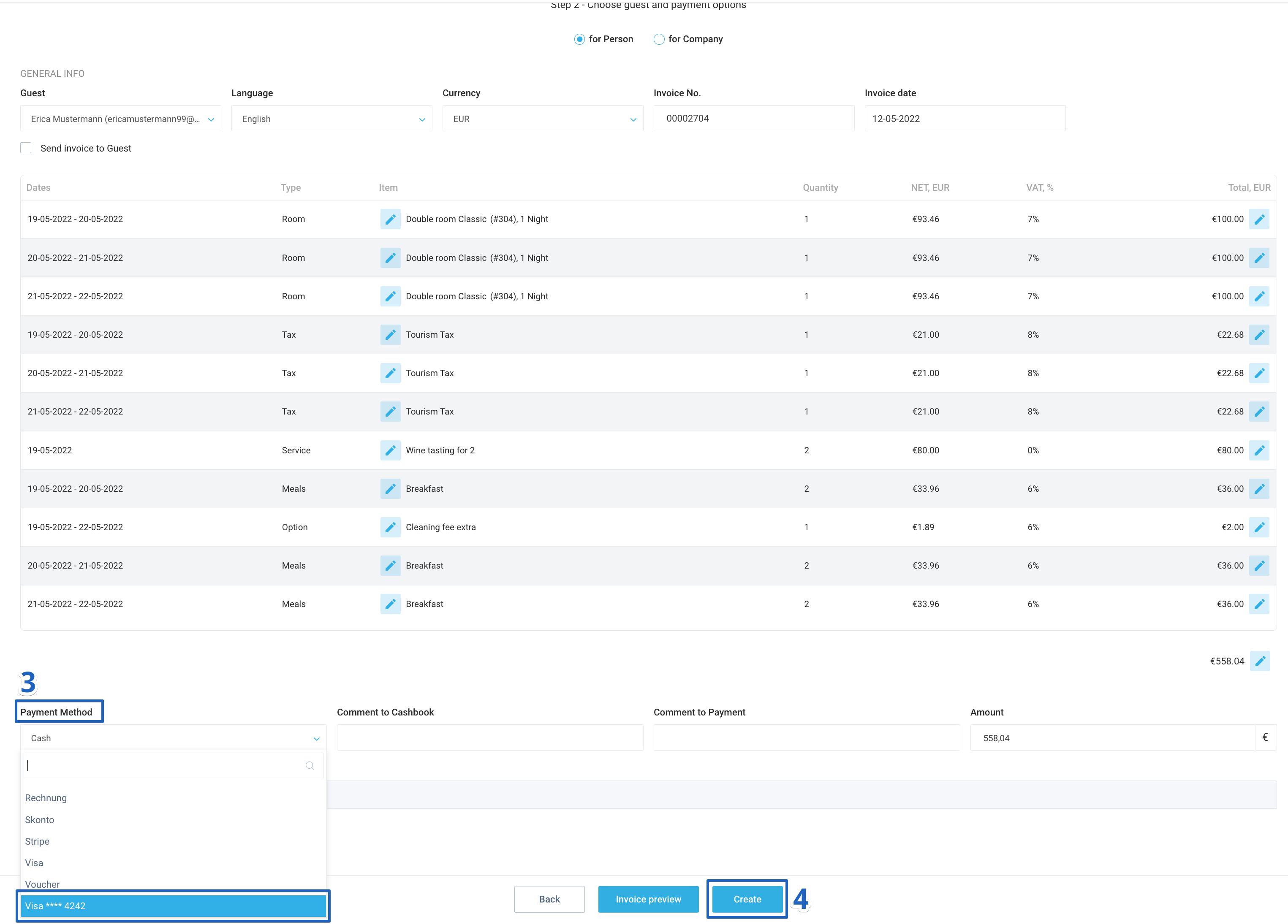
Task: Click the 'Dates' column header
Action: pos(38,187)
